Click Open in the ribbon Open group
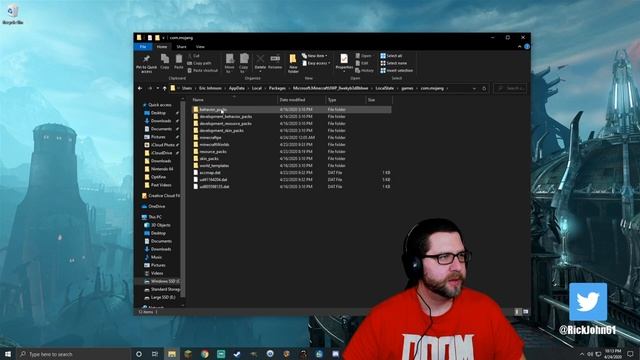The image size is (640, 360). click(363, 56)
